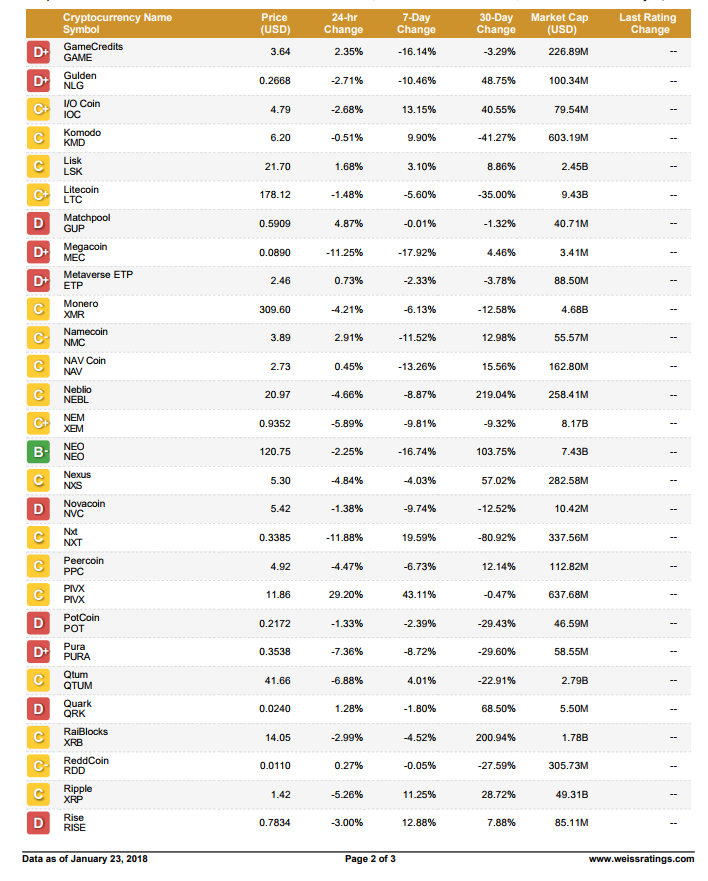Image resolution: width=708 pixels, height=881 pixels.
Task: Open the www.weissratings.com footer link
Action: [x=641, y=859]
